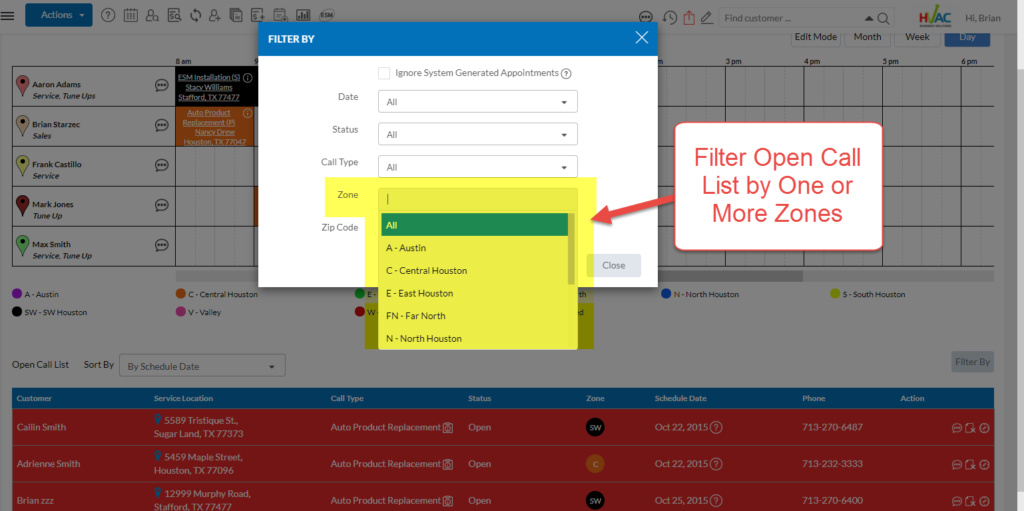Close Filter By dialog with X

(641, 38)
